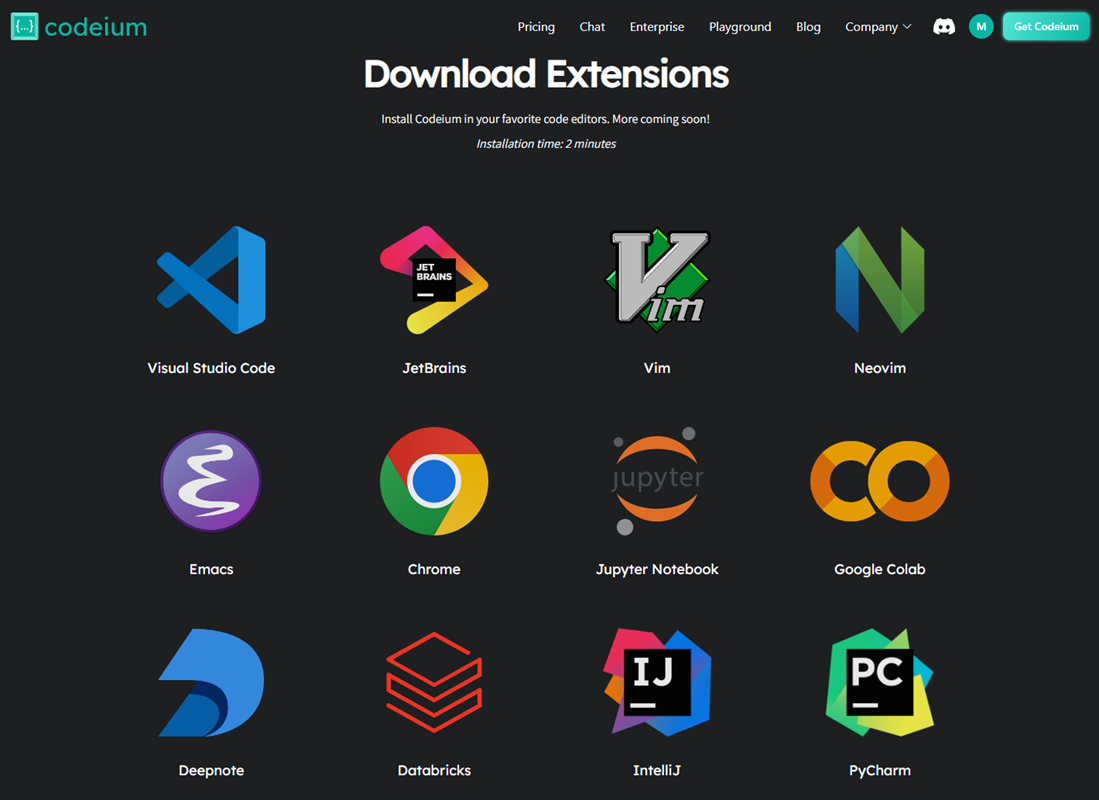Click the Visual Studio Code logo icon
This screenshot has height=800, width=1099.
[211, 280]
